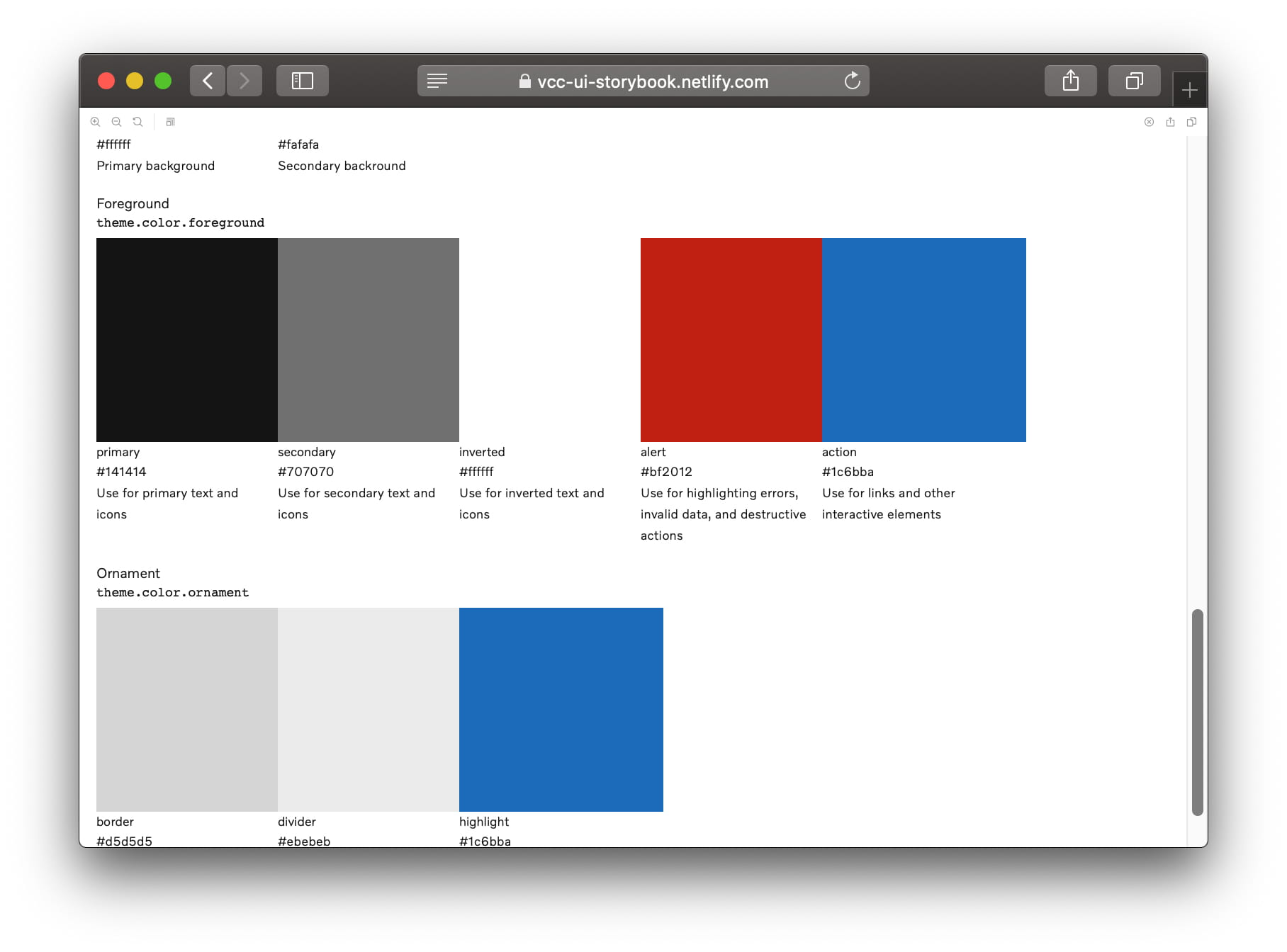
Task: Click the highlight ornament swatch
Action: [x=561, y=709]
